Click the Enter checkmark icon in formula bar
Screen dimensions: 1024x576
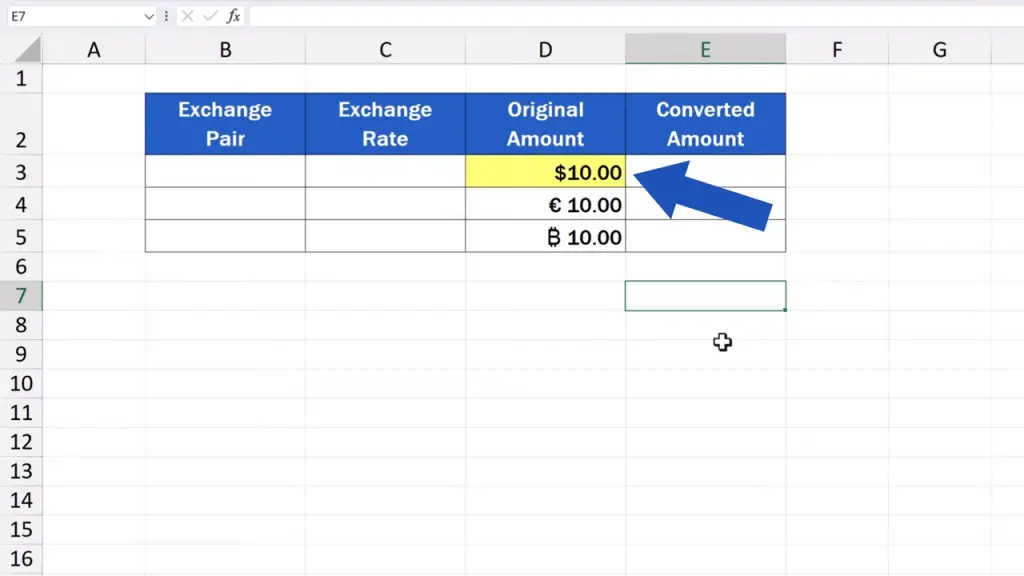point(209,16)
